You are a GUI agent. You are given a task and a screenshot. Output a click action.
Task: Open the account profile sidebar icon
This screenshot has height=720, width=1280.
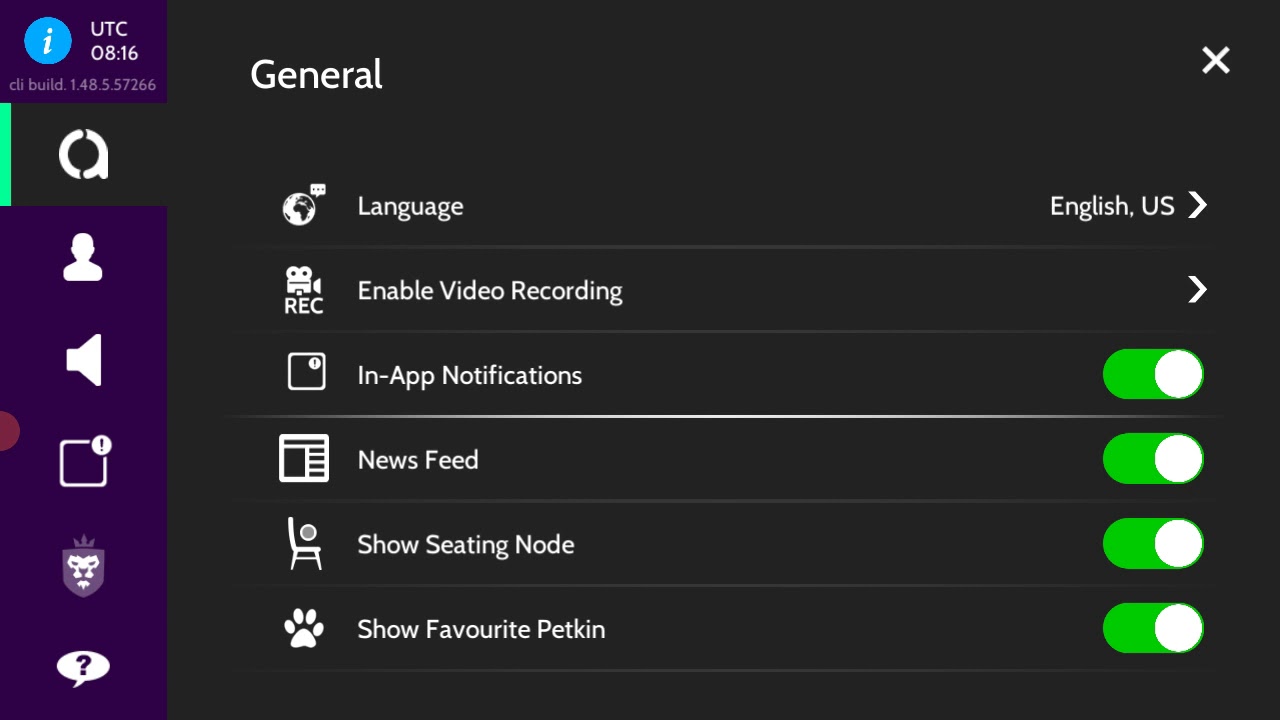point(83,258)
